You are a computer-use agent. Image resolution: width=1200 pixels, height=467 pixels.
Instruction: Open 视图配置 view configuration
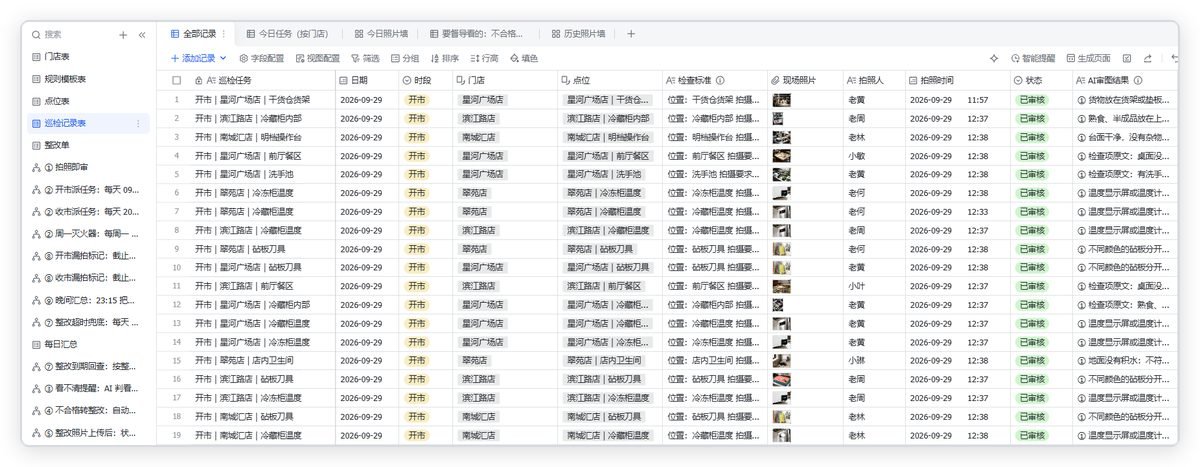(x=318, y=58)
